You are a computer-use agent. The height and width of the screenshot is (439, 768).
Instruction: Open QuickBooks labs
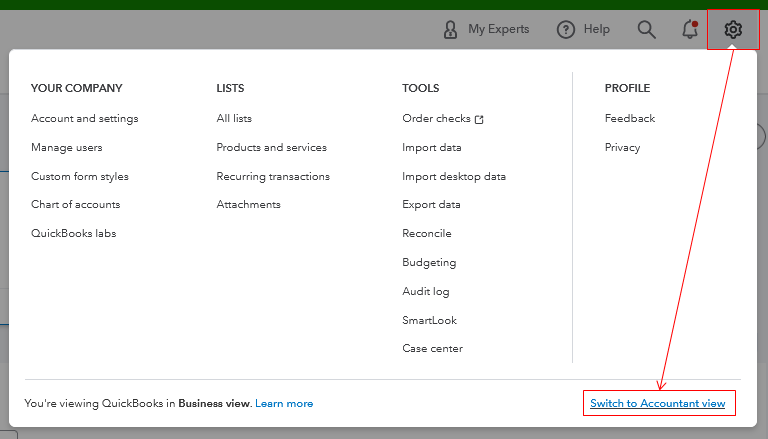[x=74, y=234]
